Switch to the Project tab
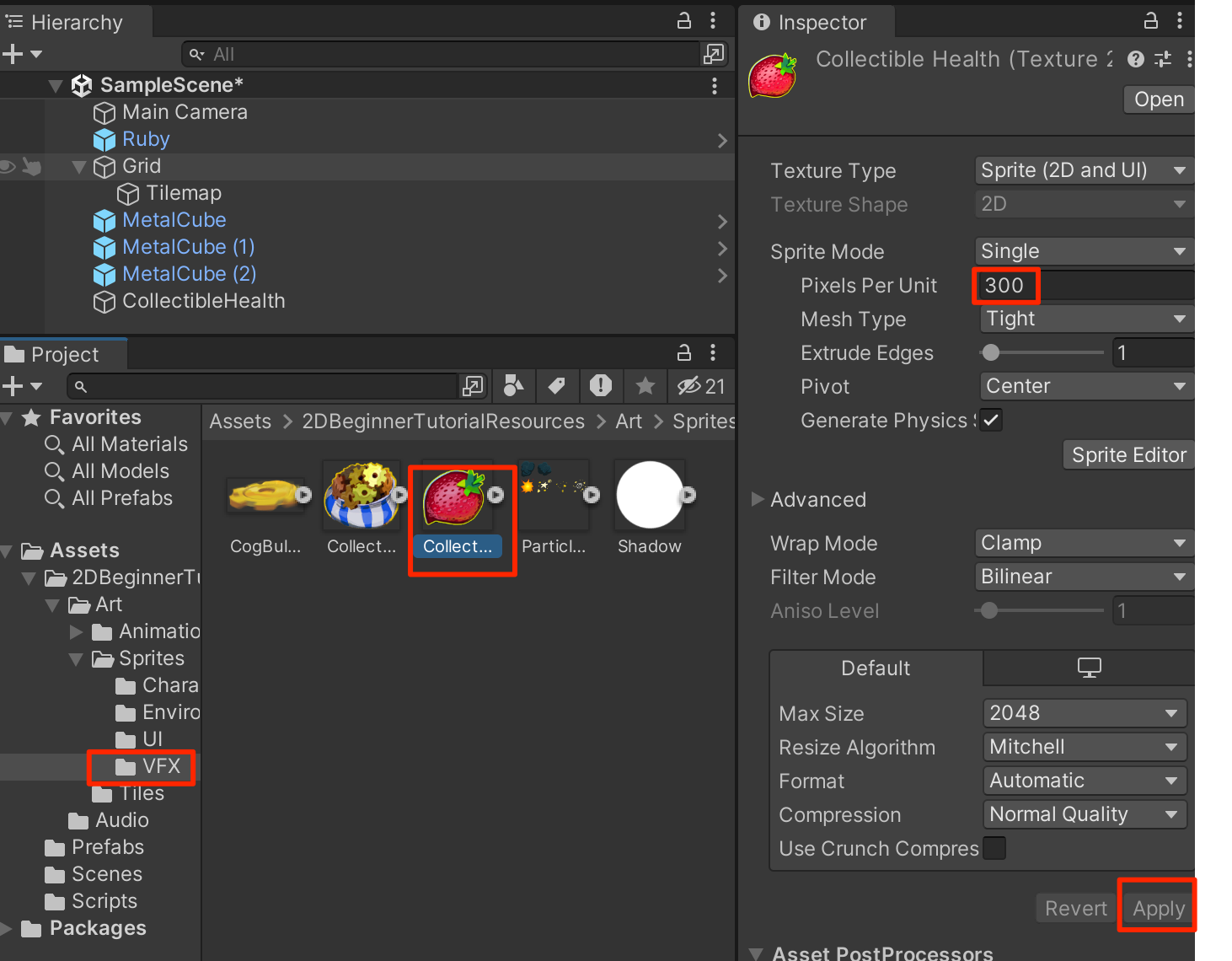The width and height of the screenshot is (1232, 961). 63,355
